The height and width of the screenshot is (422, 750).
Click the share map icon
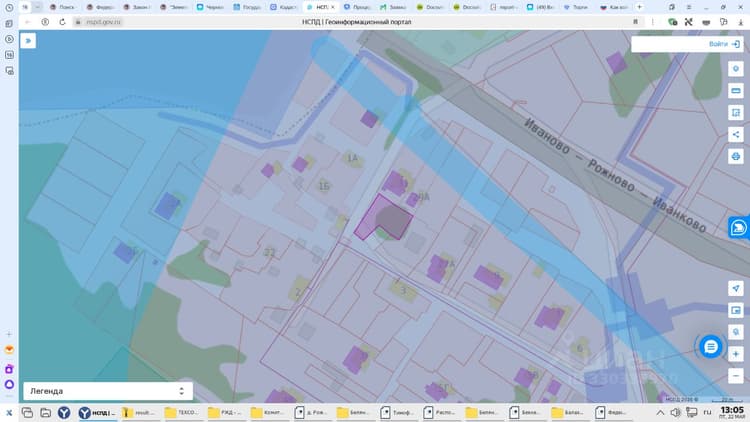tap(736, 134)
